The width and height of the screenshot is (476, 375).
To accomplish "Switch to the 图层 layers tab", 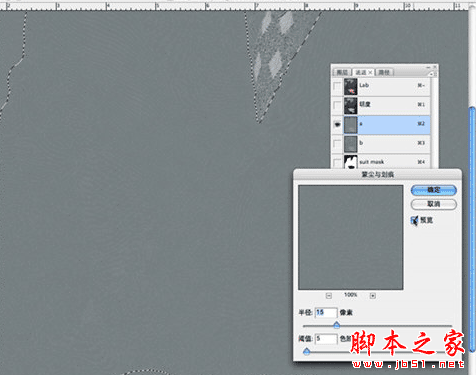I will [x=342, y=72].
